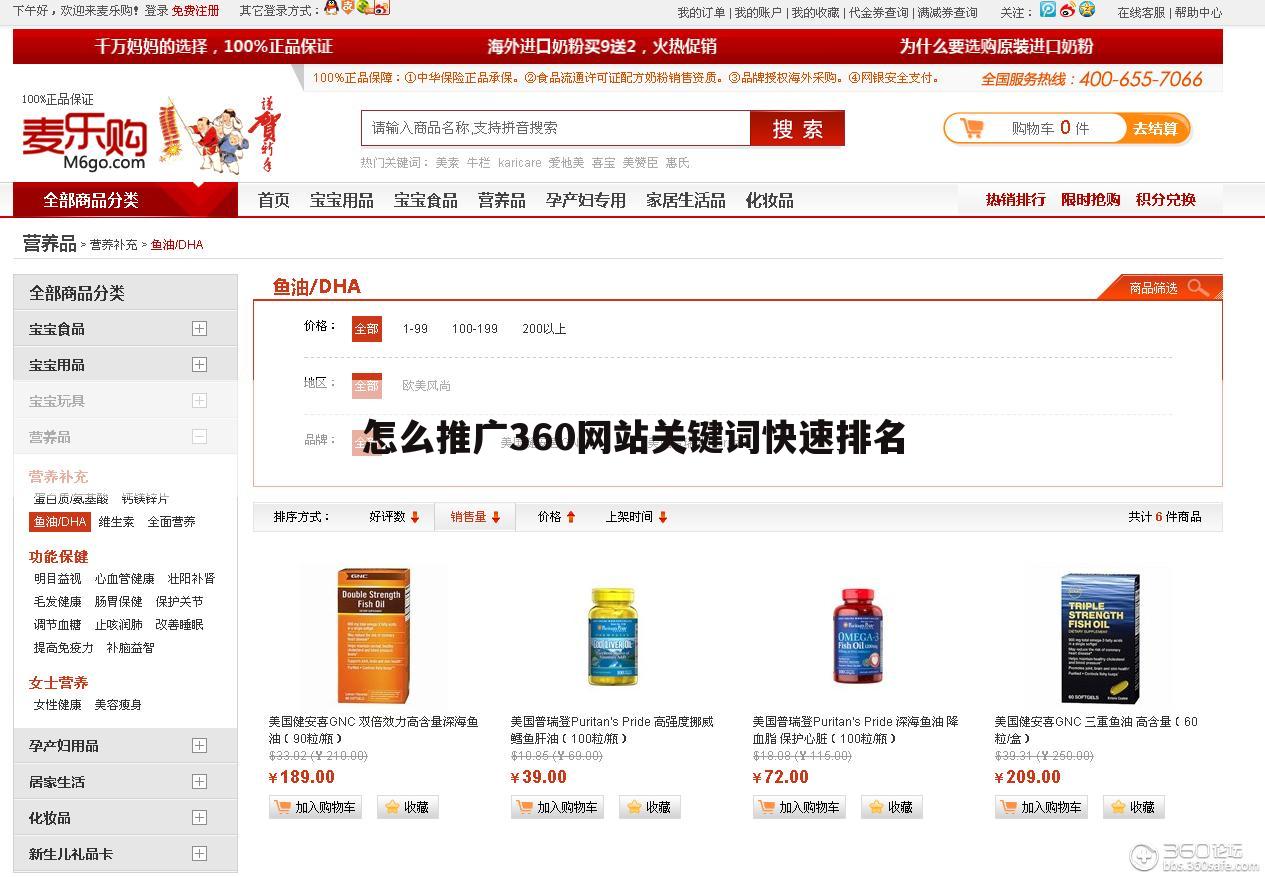Expand the 宝宝用品 category
This screenshot has height=877, width=1265.
[x=199, y=365]
